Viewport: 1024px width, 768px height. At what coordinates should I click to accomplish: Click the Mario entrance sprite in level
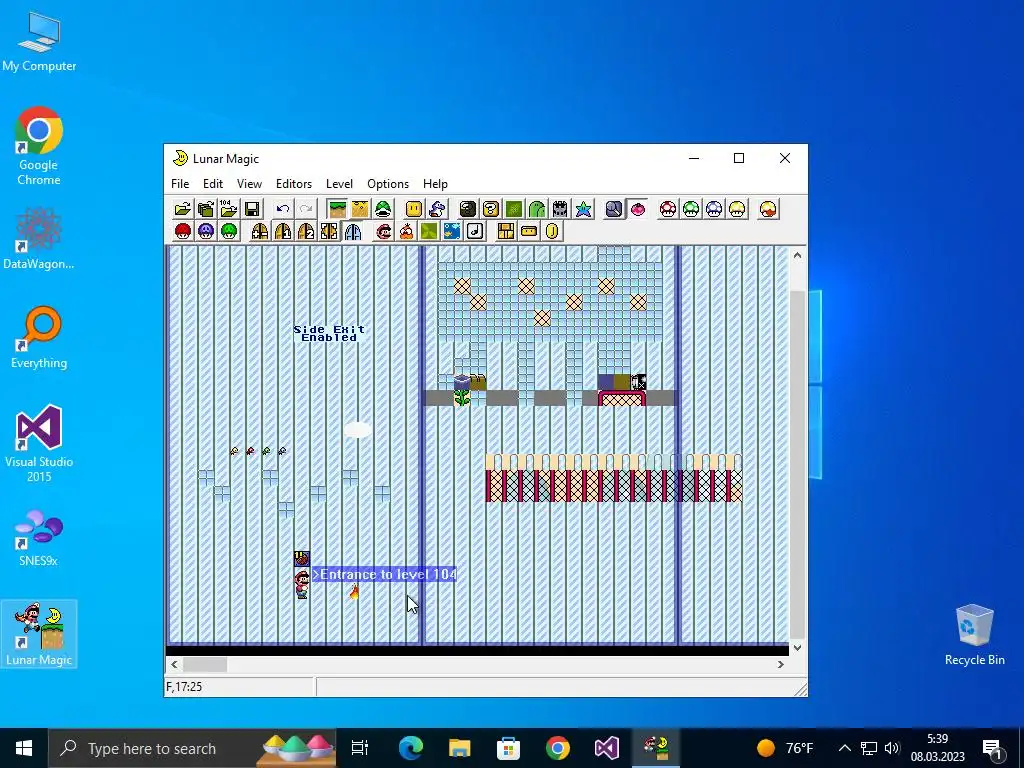302,584
